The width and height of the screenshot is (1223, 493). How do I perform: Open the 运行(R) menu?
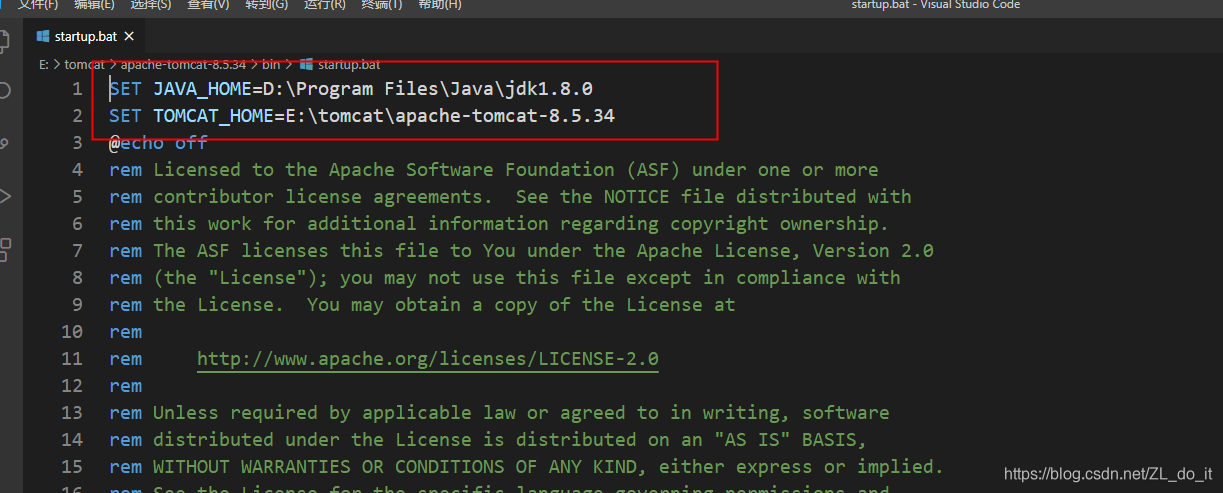pos(324,4)
